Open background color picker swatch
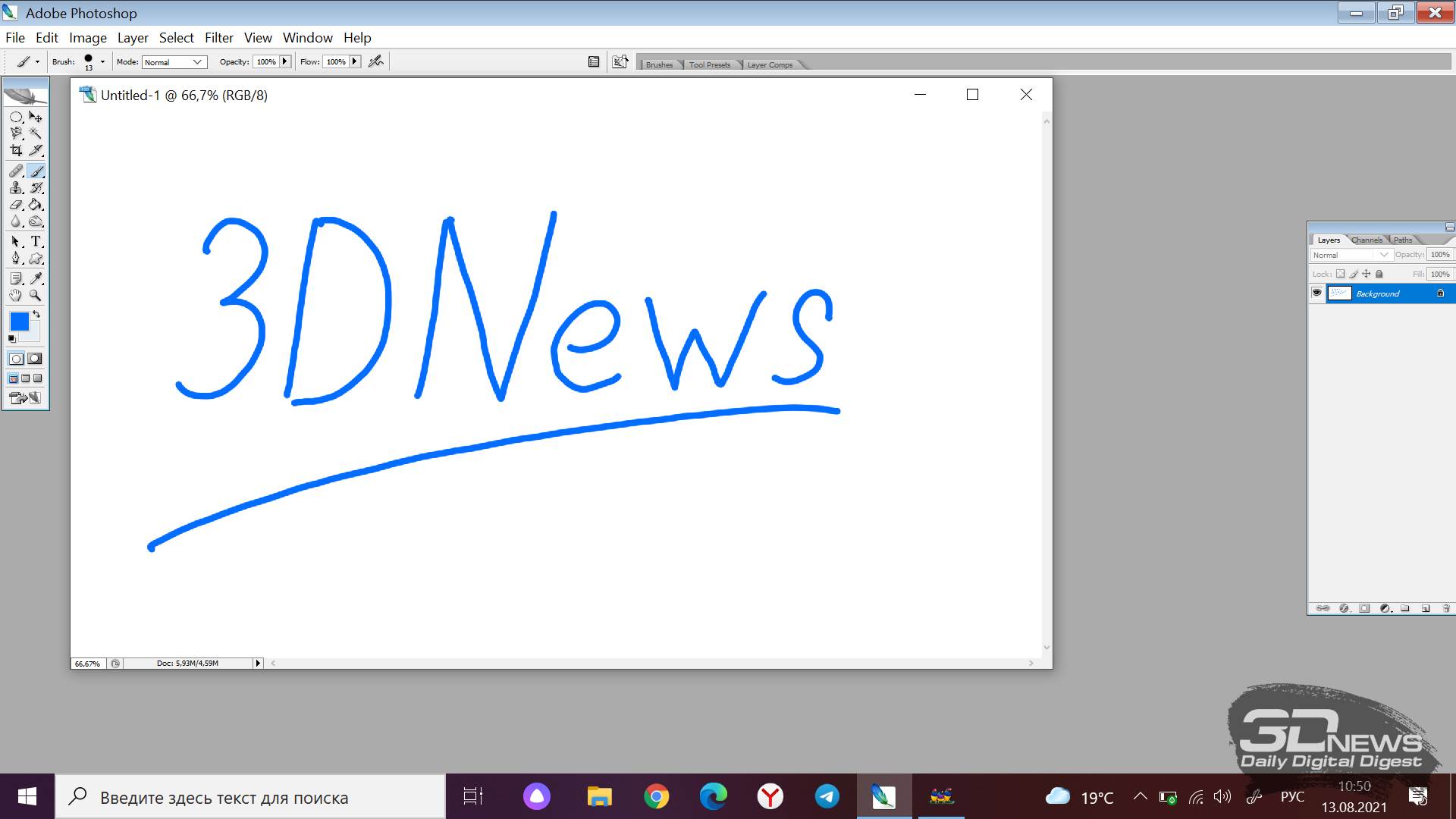1456x819 pixels. (34, 336)
